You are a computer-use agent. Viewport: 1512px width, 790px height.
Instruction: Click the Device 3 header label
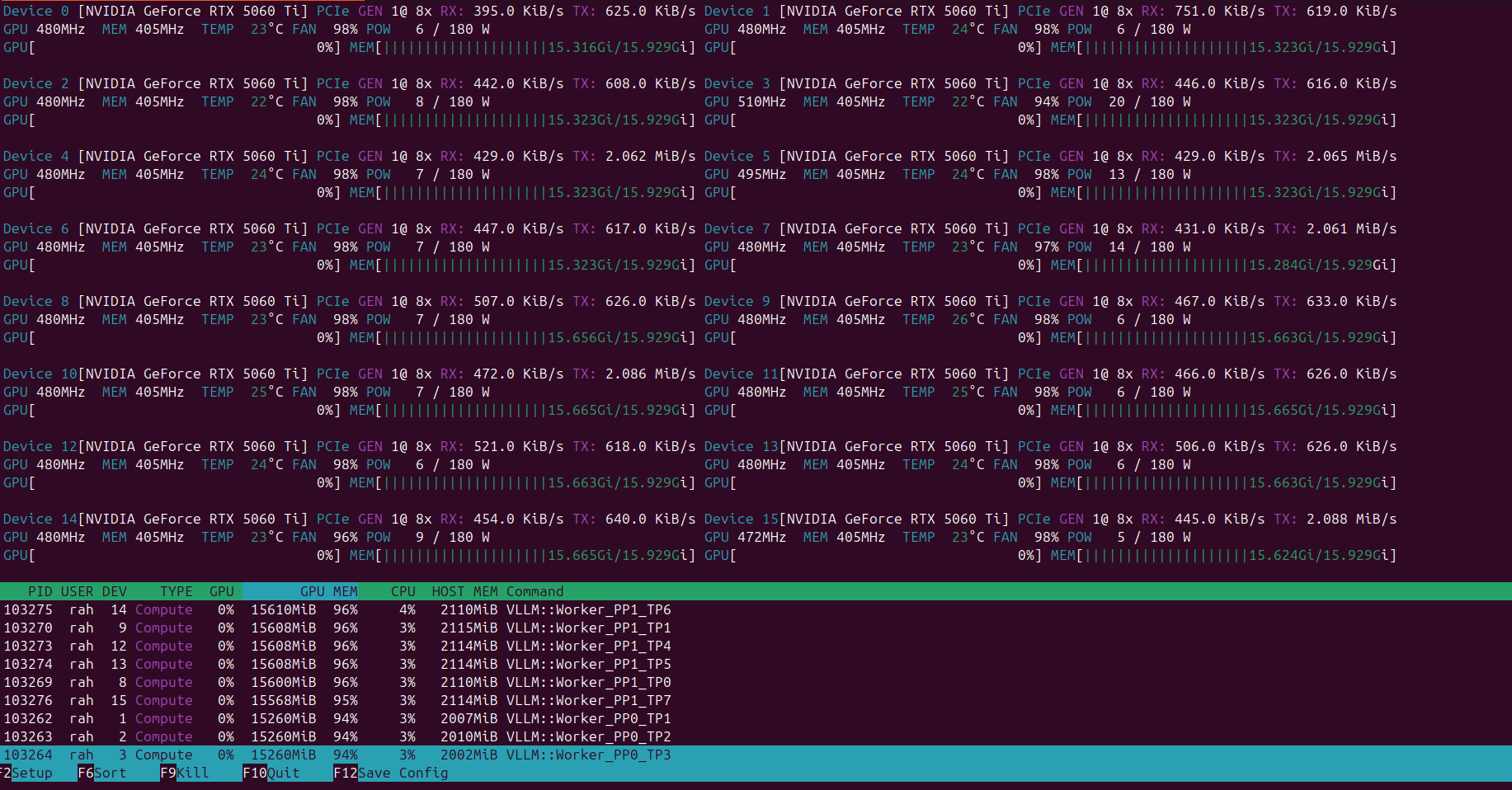point(737,83)
